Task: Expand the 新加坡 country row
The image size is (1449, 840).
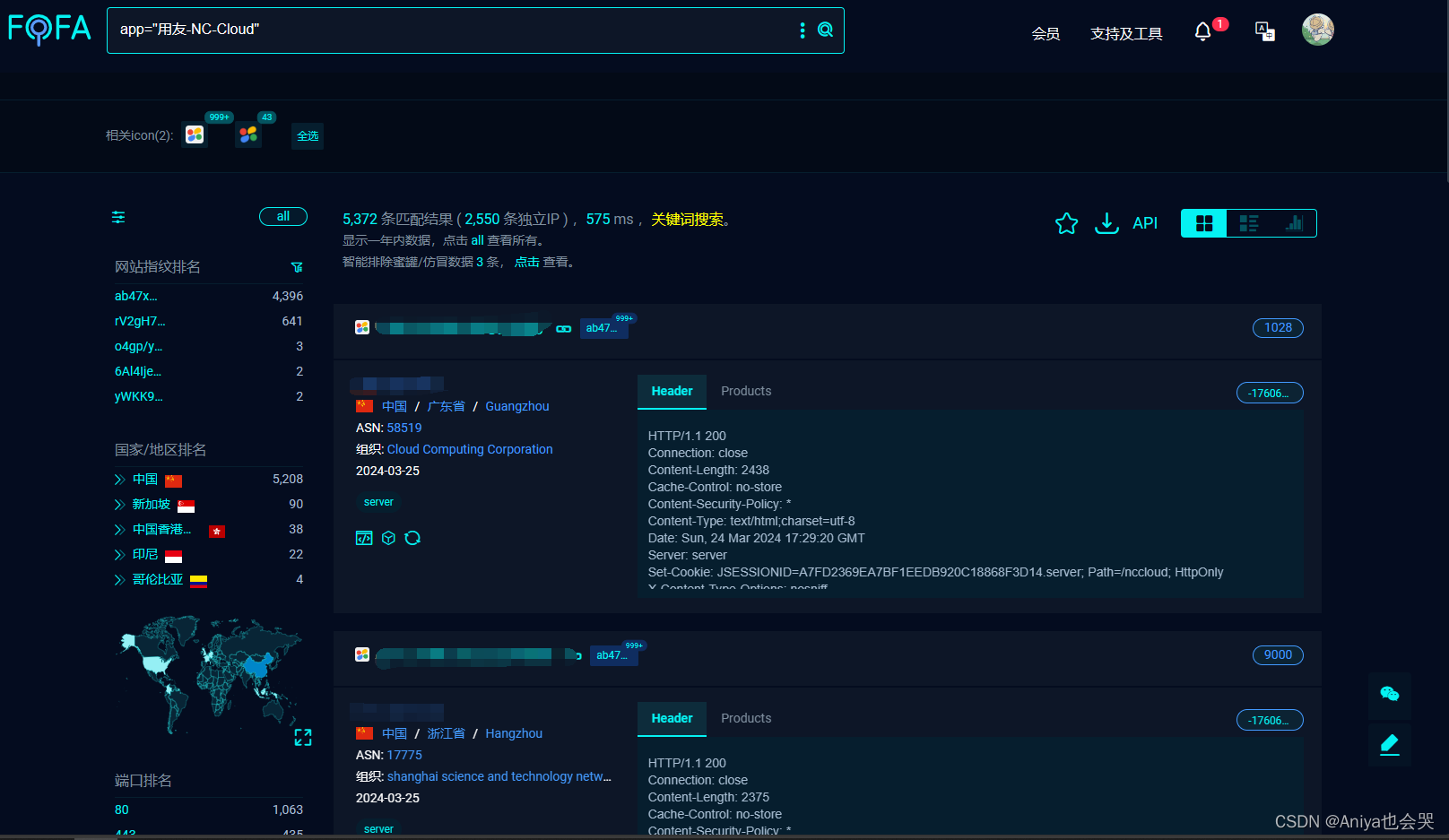Action: point(119,505)
